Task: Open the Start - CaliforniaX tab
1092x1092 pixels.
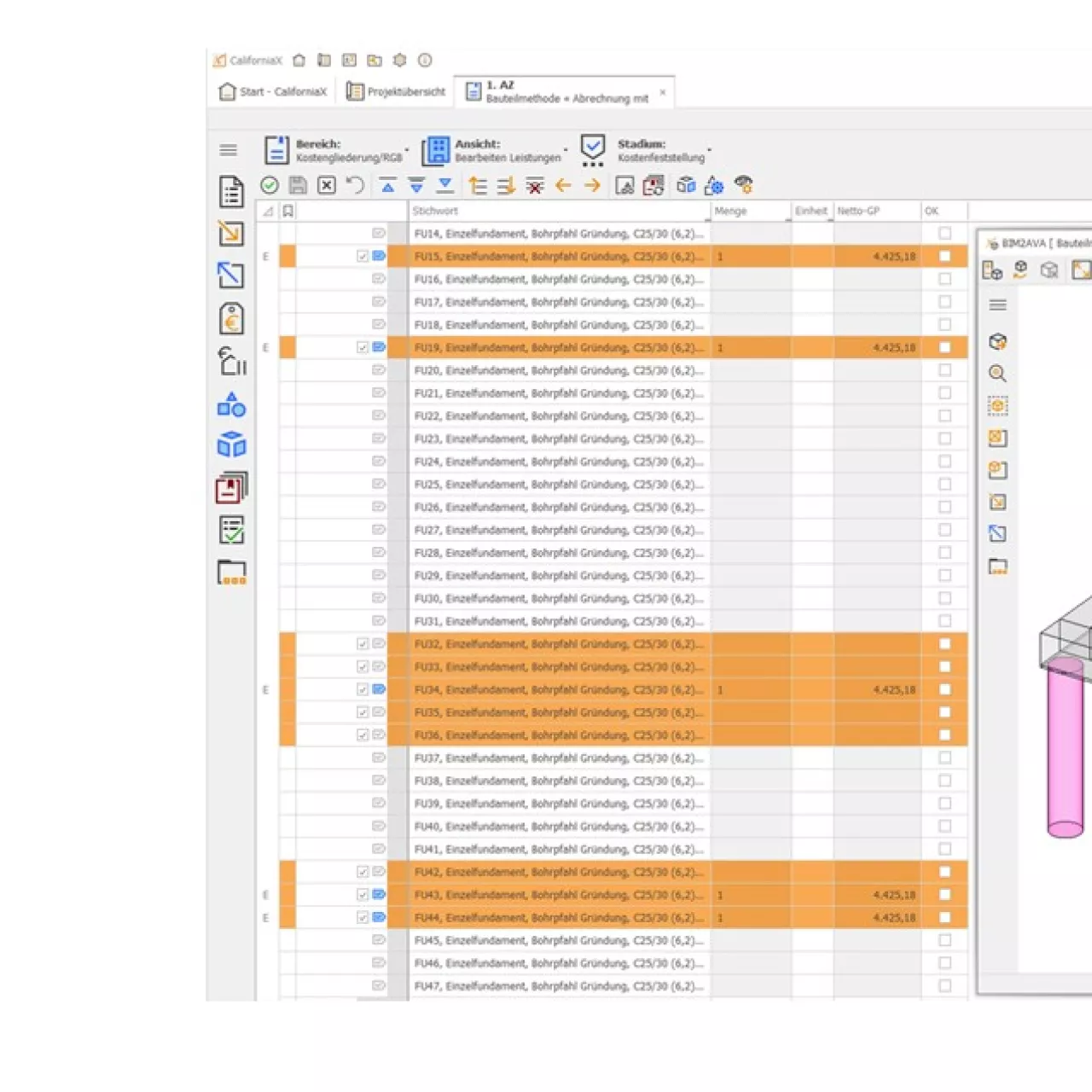Action: click(271, 91)
